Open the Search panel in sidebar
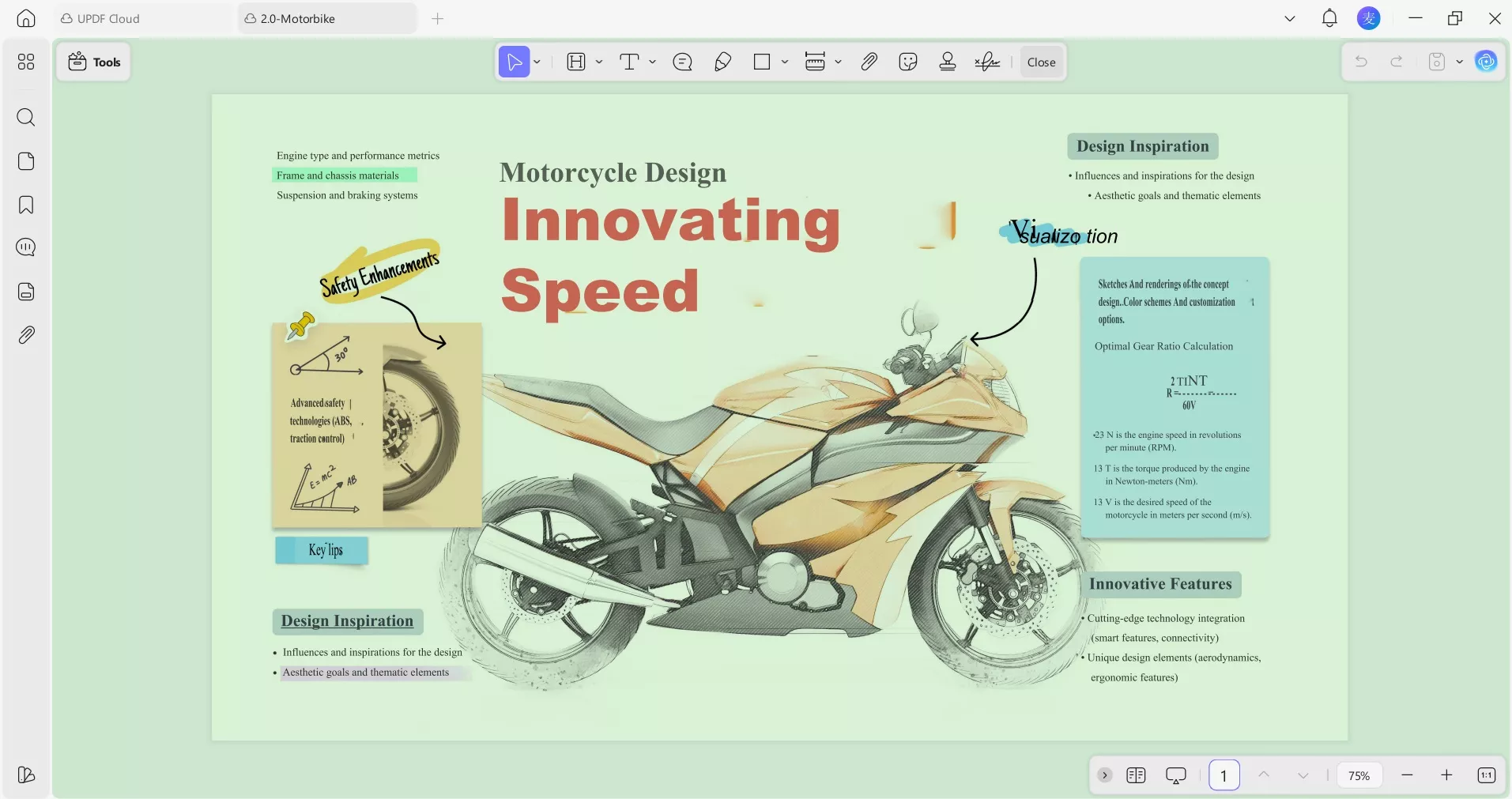Image resolution: width=1512 pixels, height=799 pixels. [x=26, y=117]
